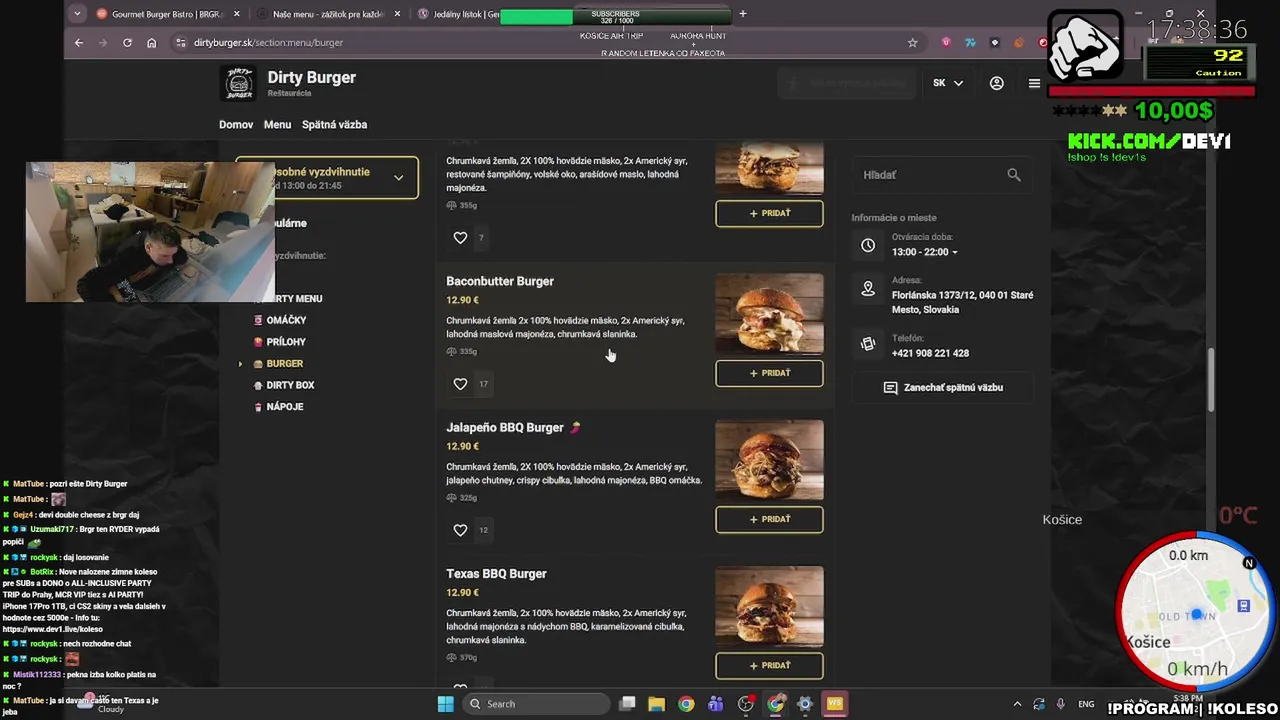Open the tab search dropdown arrow

(77, 14)
